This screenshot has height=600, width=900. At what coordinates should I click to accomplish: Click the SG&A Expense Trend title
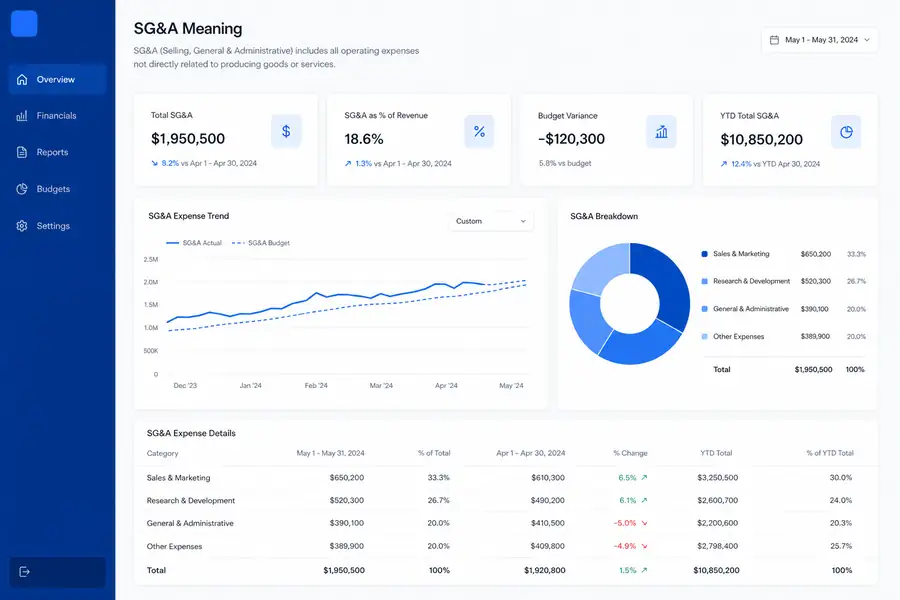click(x=189, y=216)
